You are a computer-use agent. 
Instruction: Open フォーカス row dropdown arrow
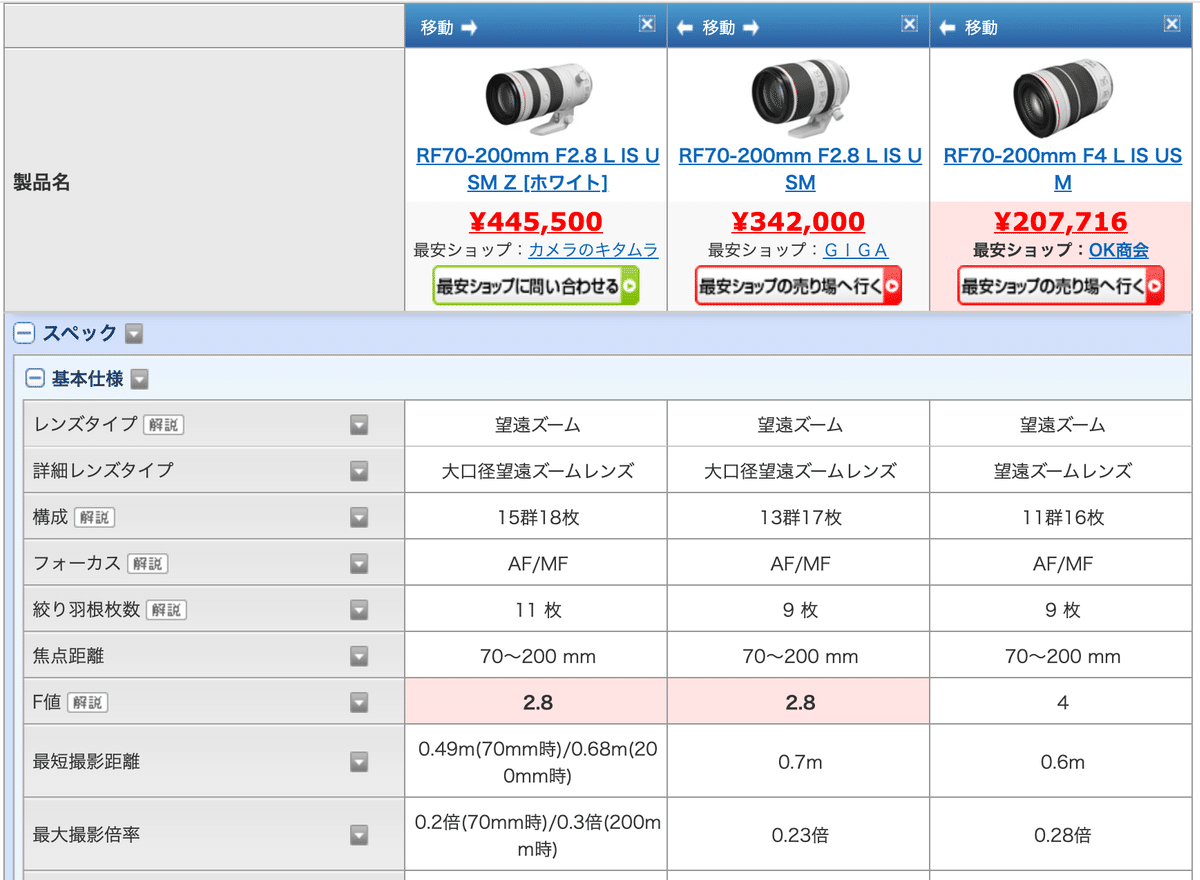(x=359, y=563)
